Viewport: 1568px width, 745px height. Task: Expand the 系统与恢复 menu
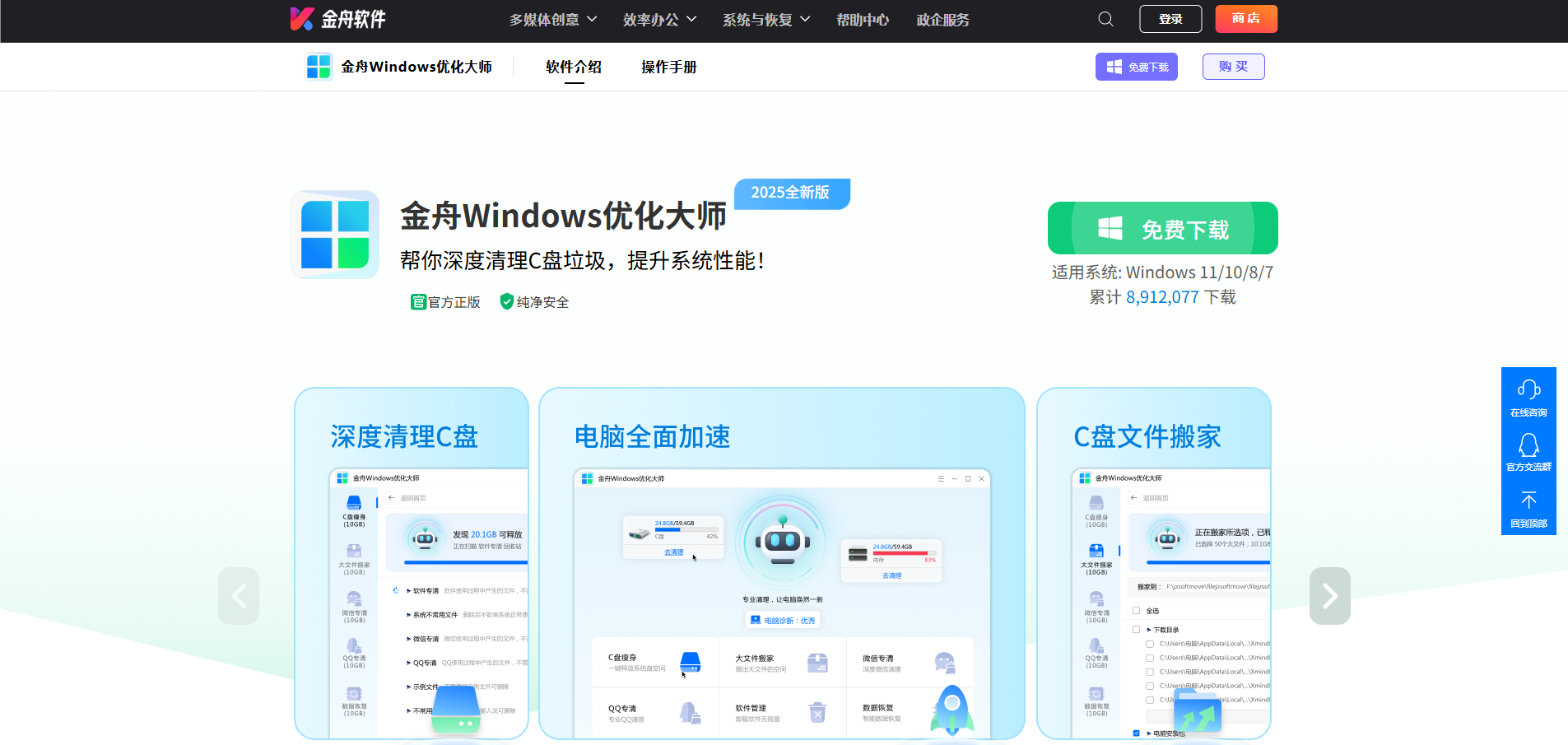(766, 20)
